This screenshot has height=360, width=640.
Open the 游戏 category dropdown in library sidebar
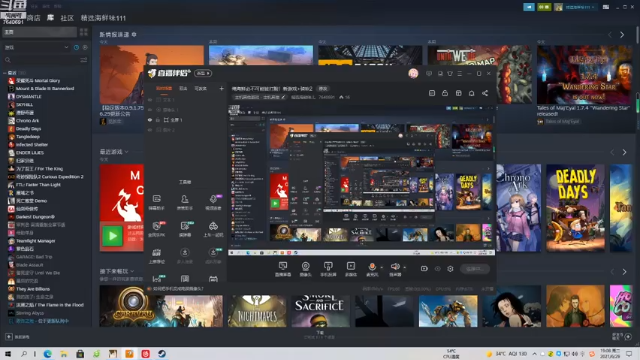[36, 47]
